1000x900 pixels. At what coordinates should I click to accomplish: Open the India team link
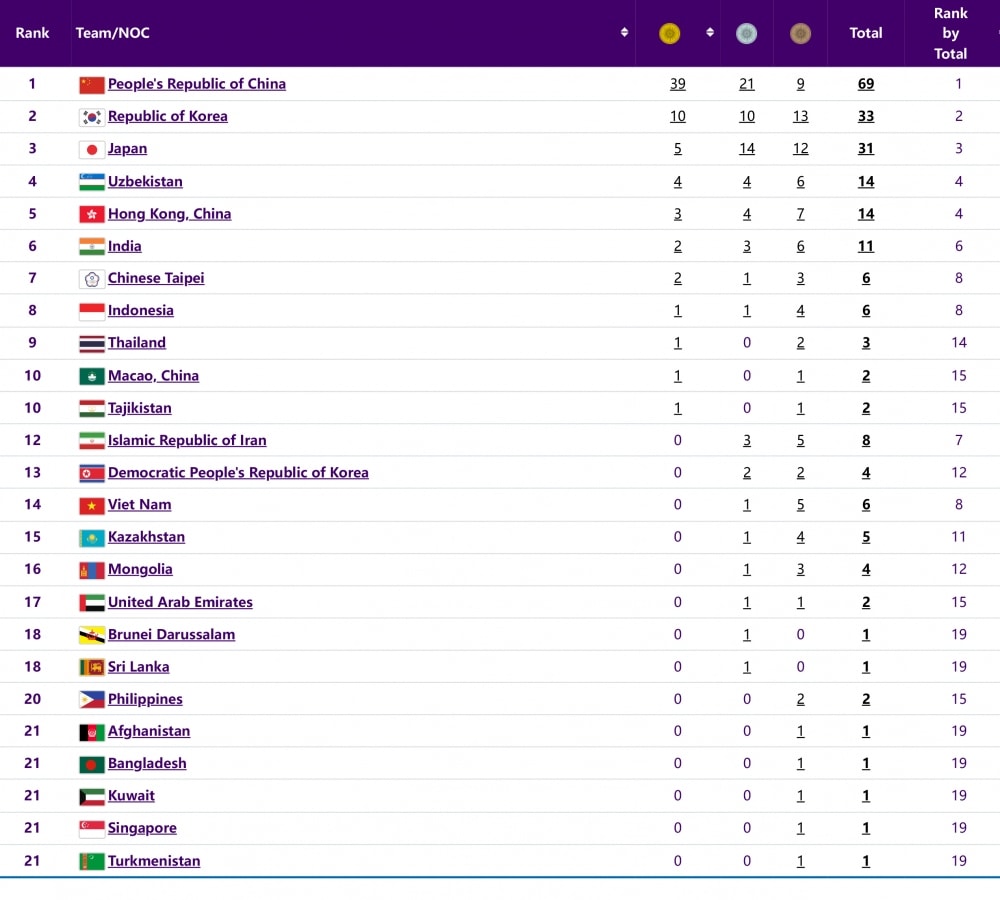[x=124, y=246]
